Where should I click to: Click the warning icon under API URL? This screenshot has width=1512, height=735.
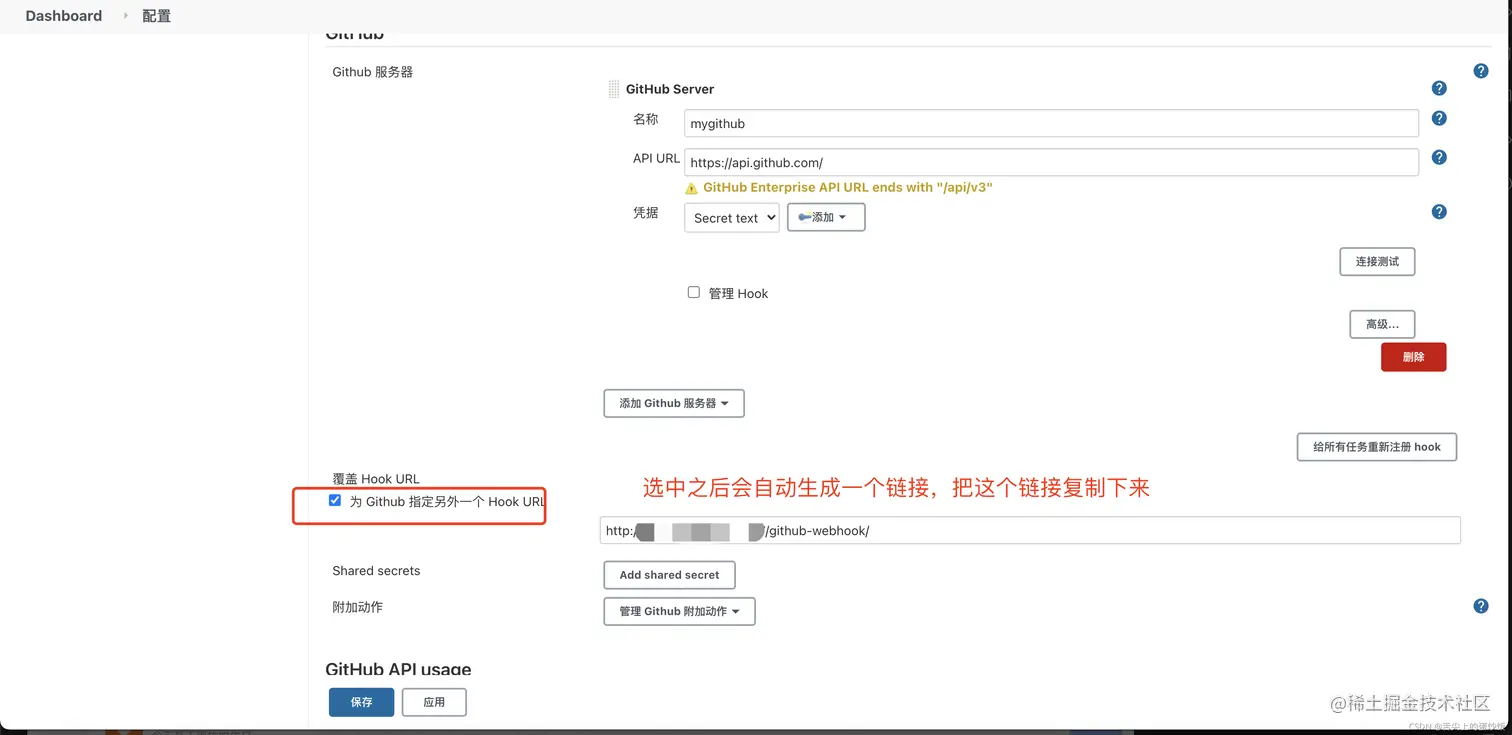[x=691, y=188]
